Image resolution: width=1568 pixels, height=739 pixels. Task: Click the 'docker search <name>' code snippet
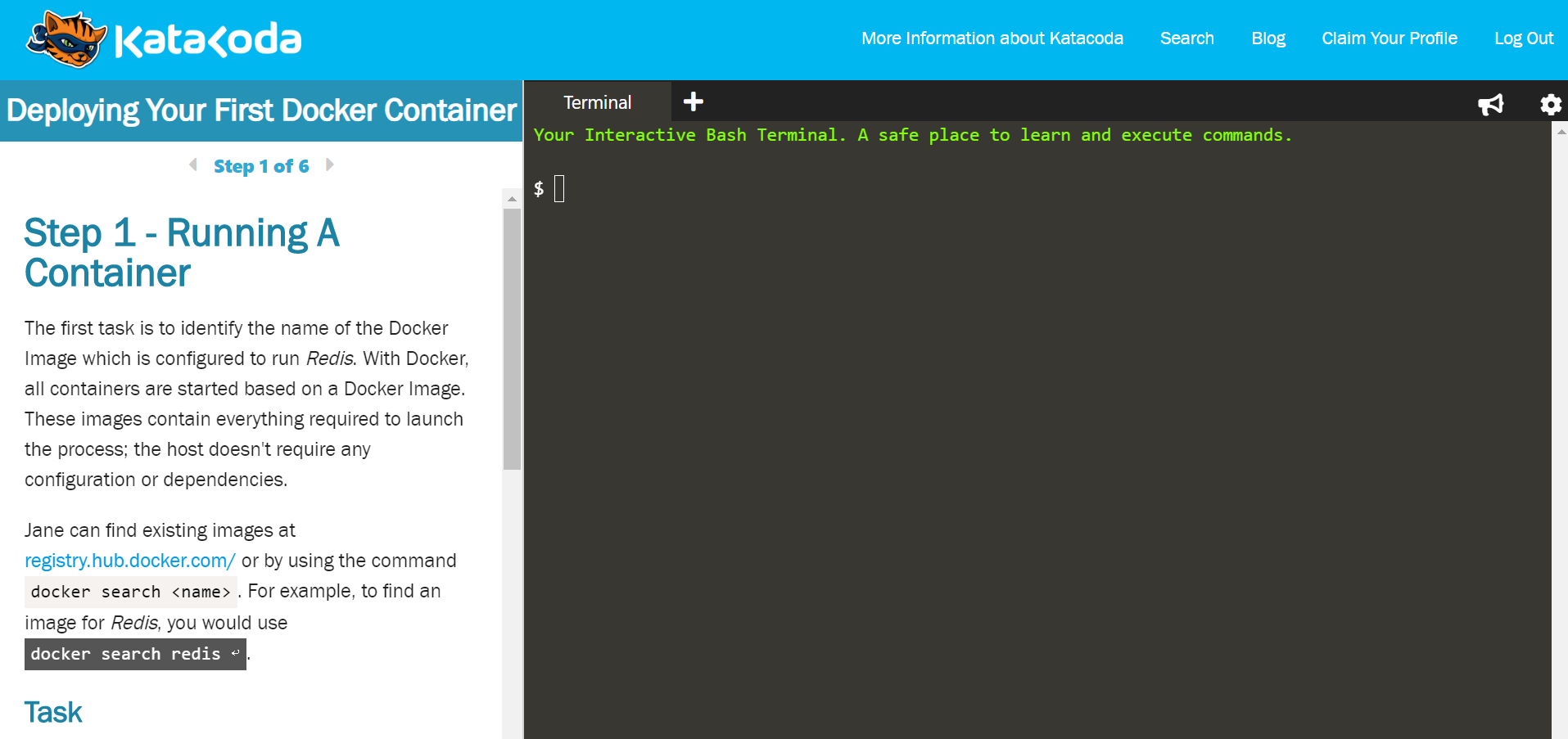click(x=131, y=592)
